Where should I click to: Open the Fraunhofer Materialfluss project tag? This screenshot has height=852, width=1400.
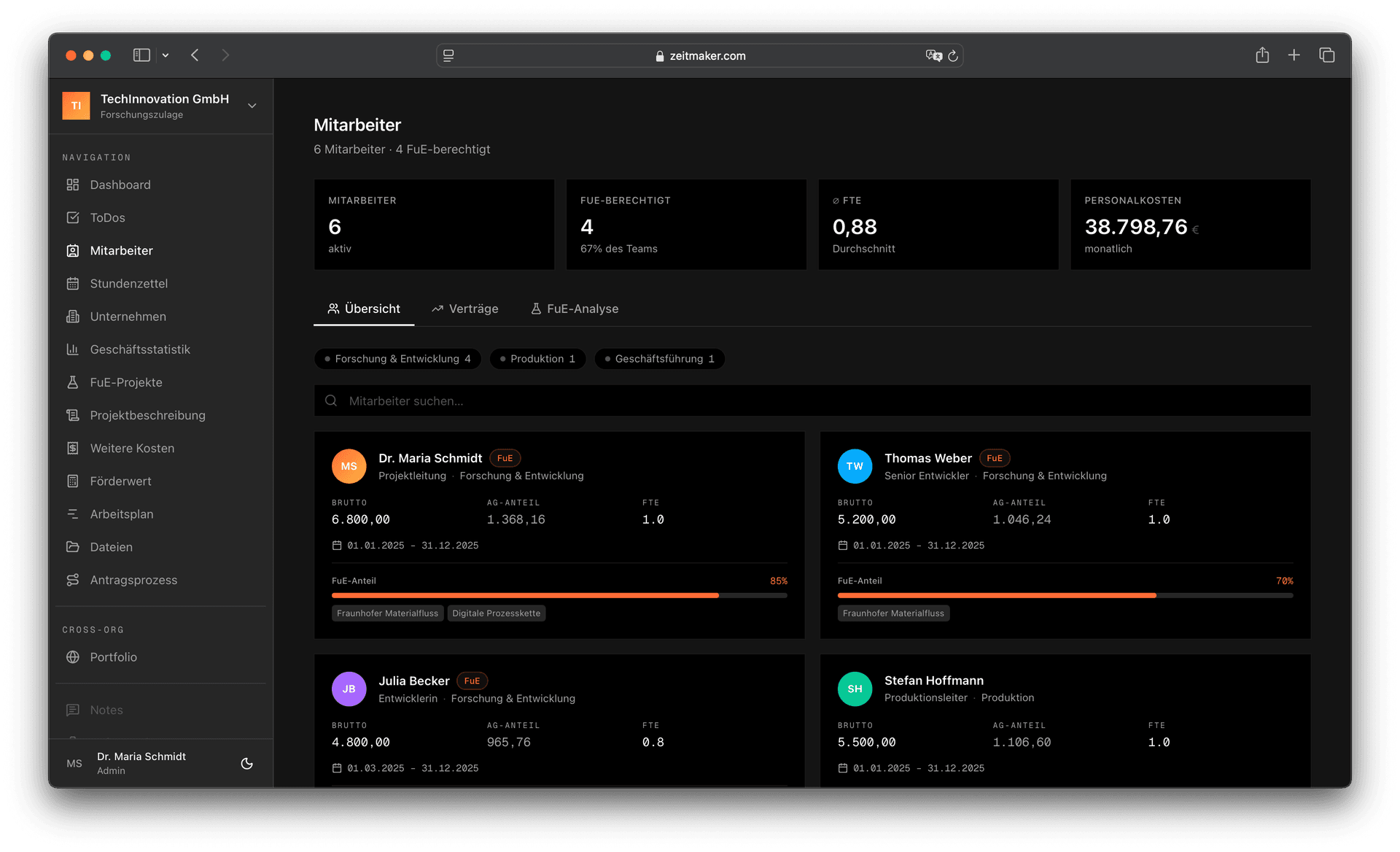click(387, 613)
